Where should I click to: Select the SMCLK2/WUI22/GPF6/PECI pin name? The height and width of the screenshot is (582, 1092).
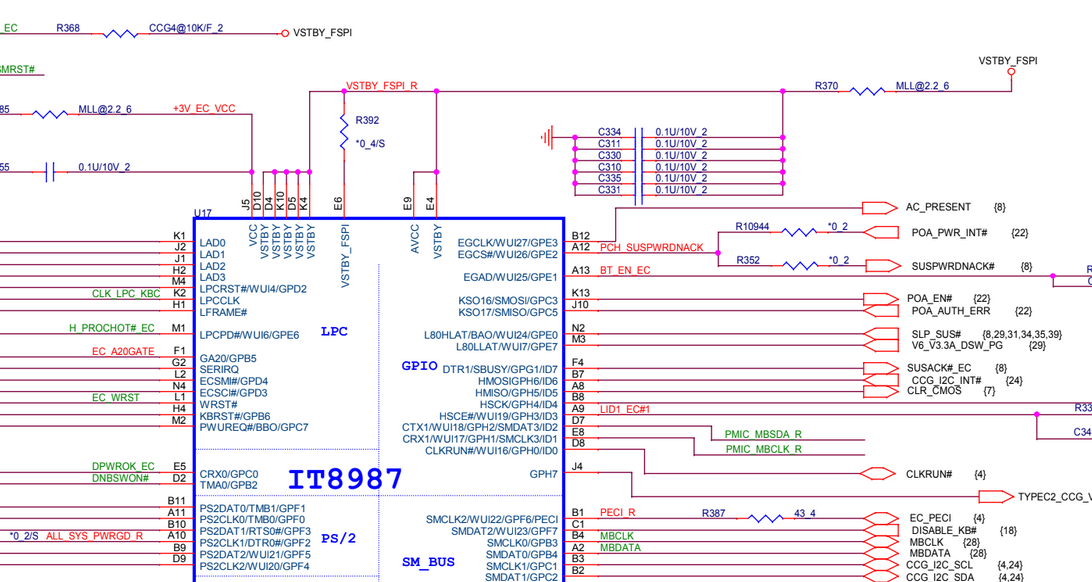pos(492,519)
